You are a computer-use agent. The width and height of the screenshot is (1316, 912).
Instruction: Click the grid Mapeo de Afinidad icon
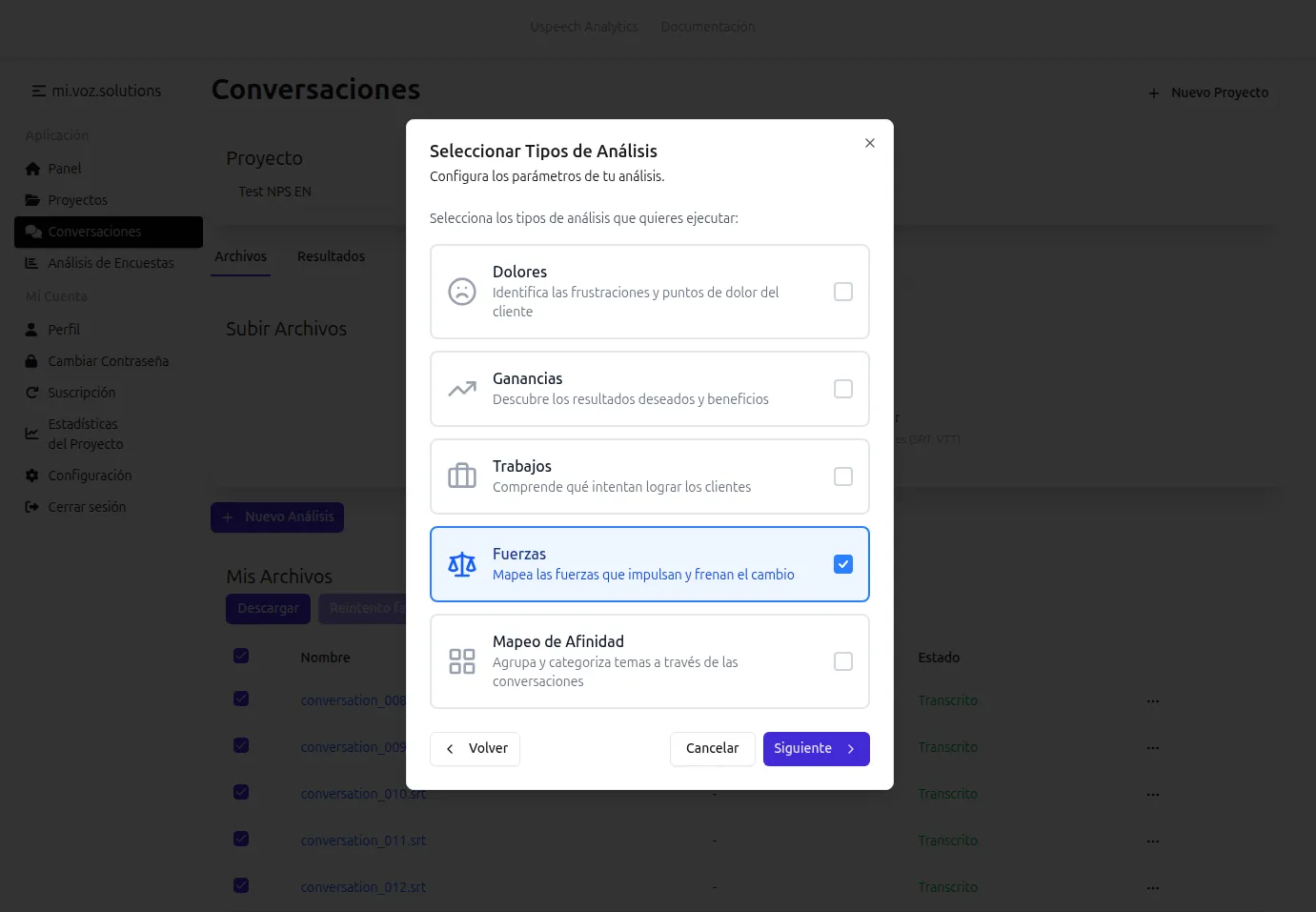click(462, 661)
